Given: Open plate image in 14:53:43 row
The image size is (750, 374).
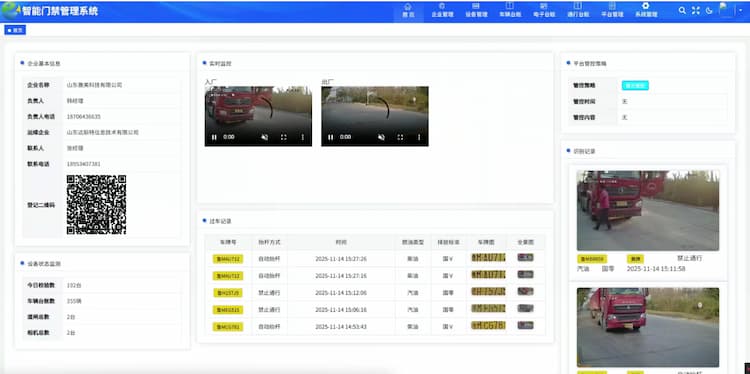Looking at the screenshot, I should pyautogui.click(x=488, y=326).
